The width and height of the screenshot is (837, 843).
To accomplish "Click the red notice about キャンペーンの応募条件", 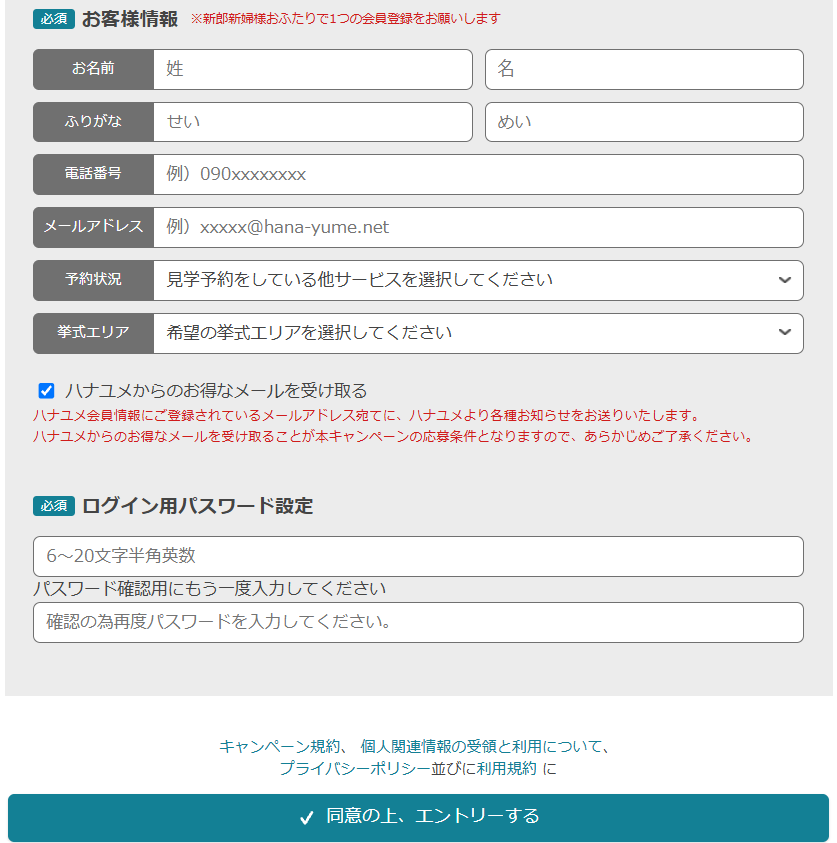I will click(393, 436).
